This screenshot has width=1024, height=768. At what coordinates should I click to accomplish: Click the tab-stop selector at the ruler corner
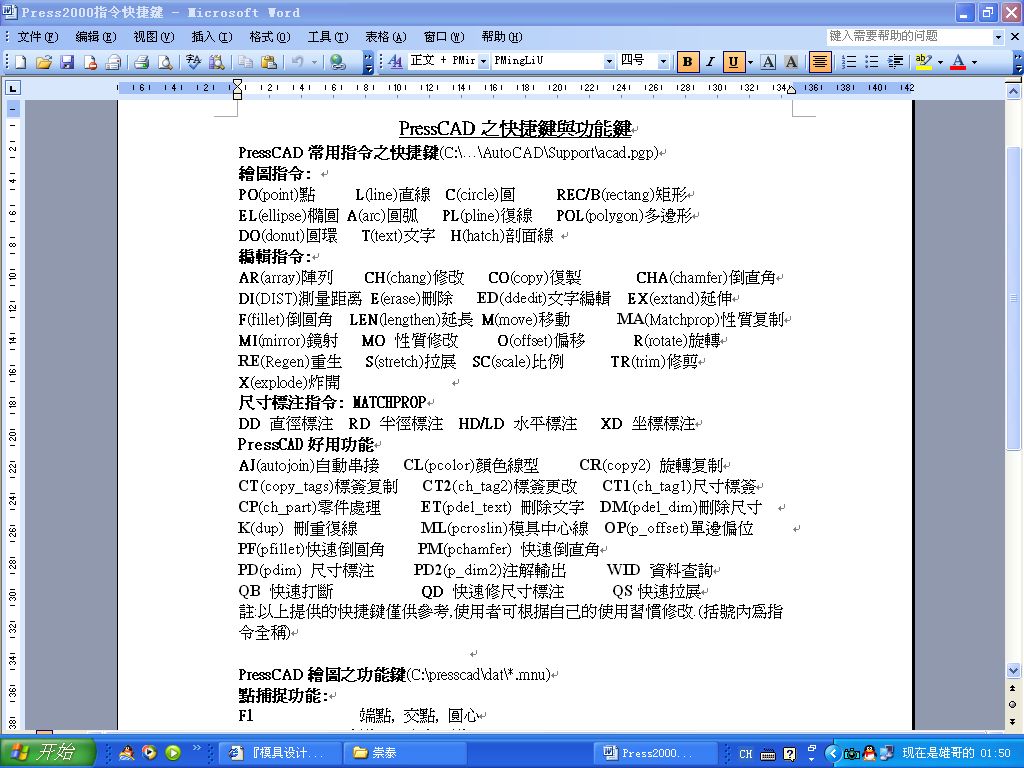pyautogui.click(x=12, y=87)
